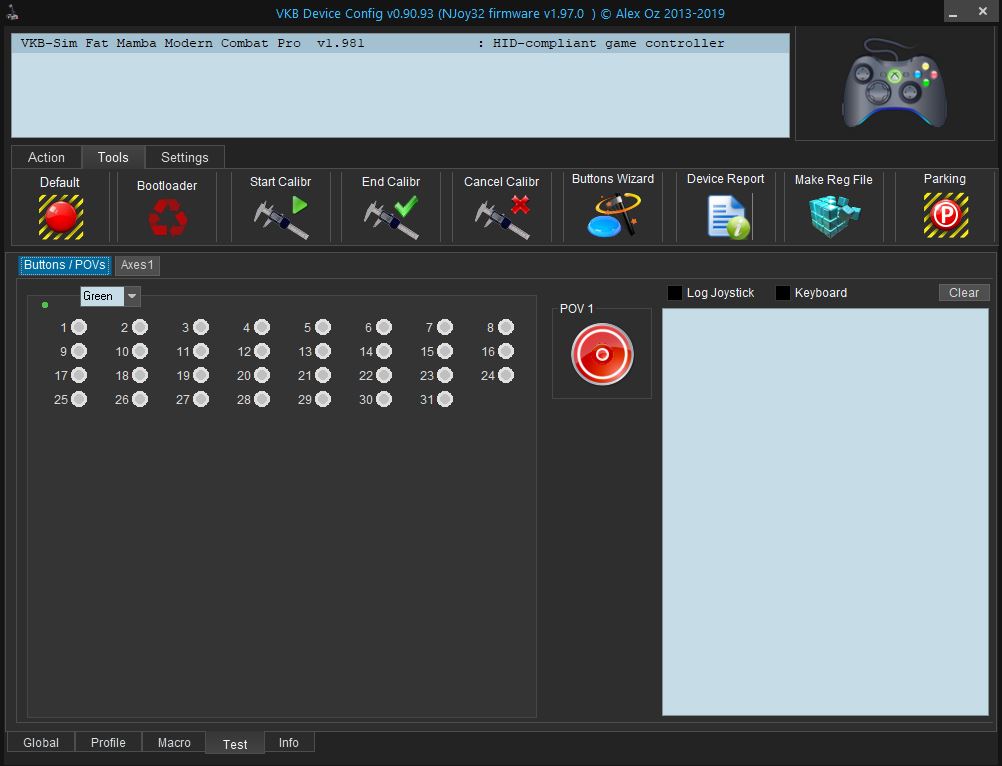Screen dimensions: 1002x766
Task: Open the Settings tab
Action: [185, 157]
